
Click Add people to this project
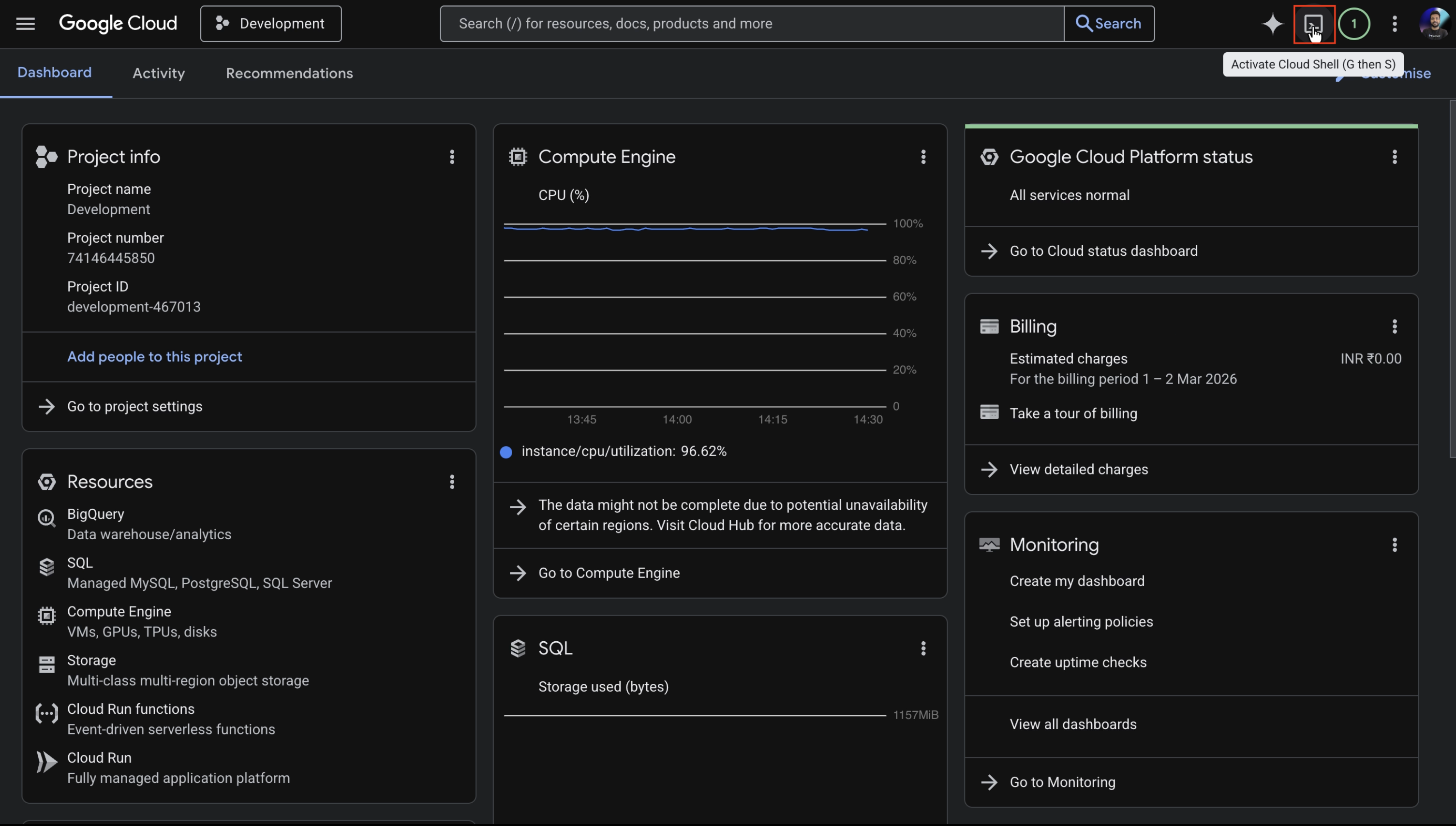tap(154, 356)
